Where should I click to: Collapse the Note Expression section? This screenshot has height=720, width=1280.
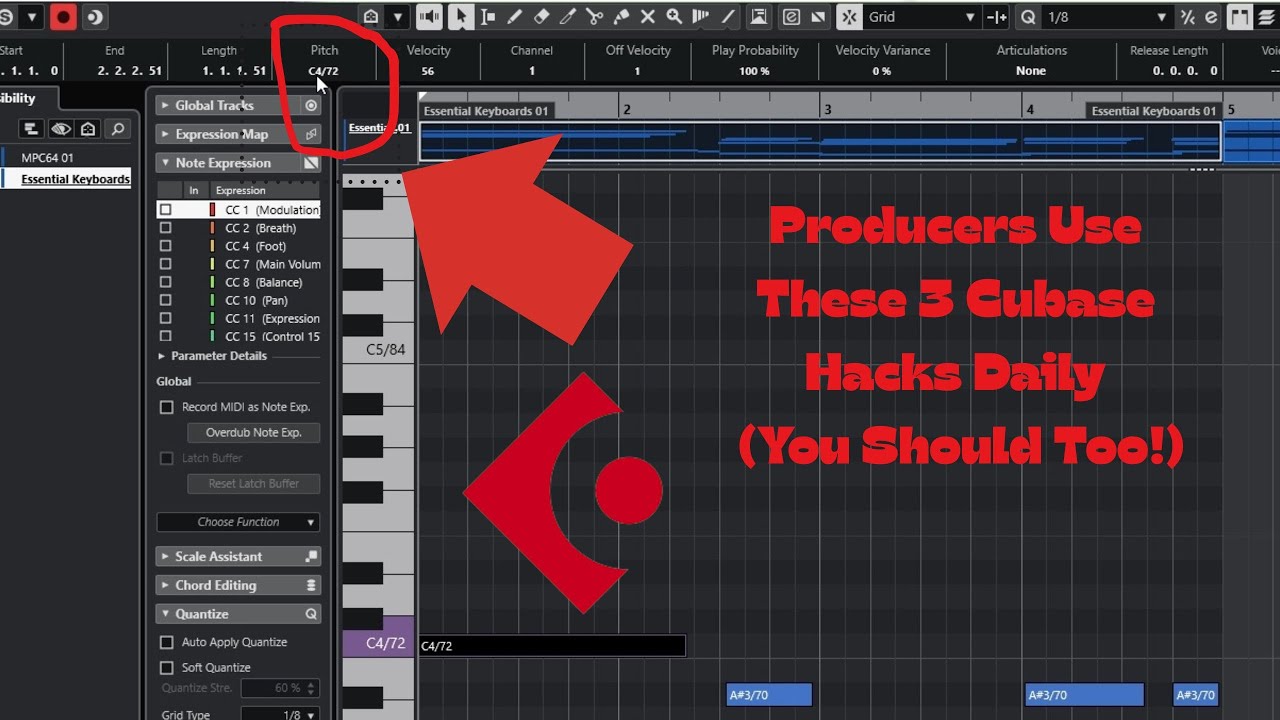pos(165,163)
